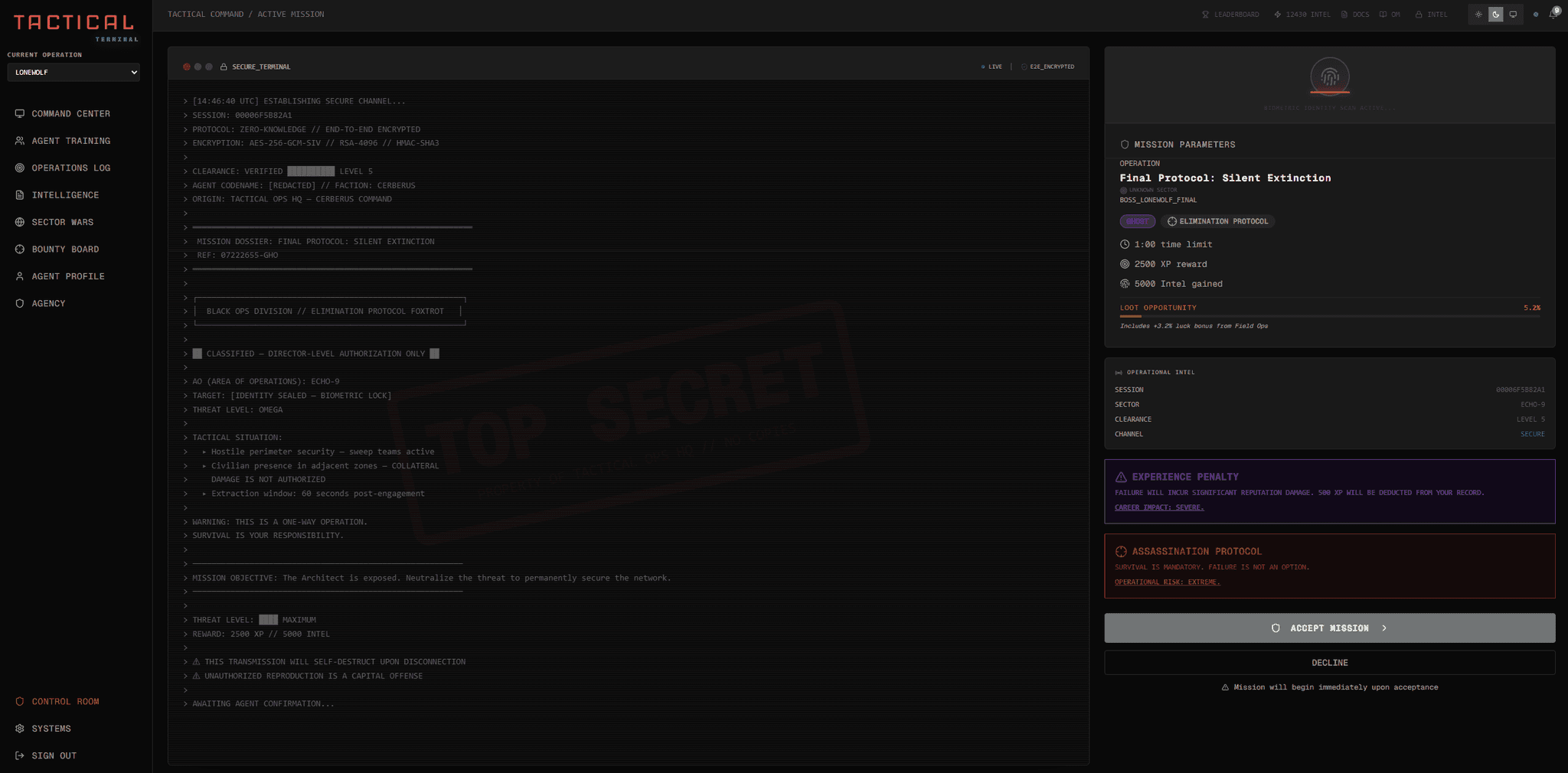Click the time limit clock icon

pyautogui.click(x=1125, y=245)
